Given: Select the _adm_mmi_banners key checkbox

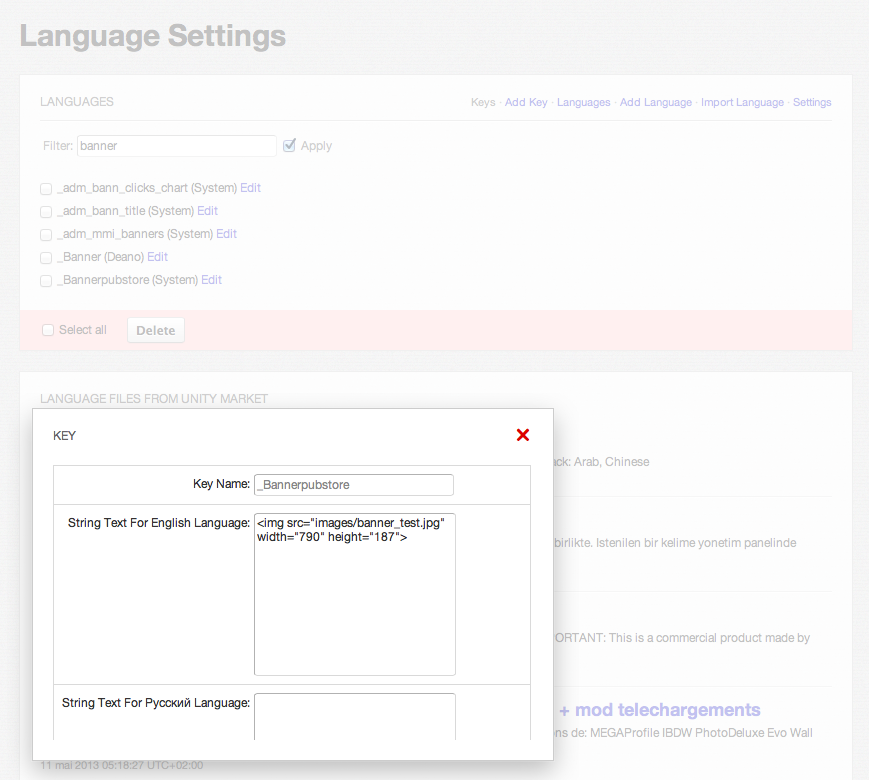Looking at the screenshot, I should pos(46,235).
